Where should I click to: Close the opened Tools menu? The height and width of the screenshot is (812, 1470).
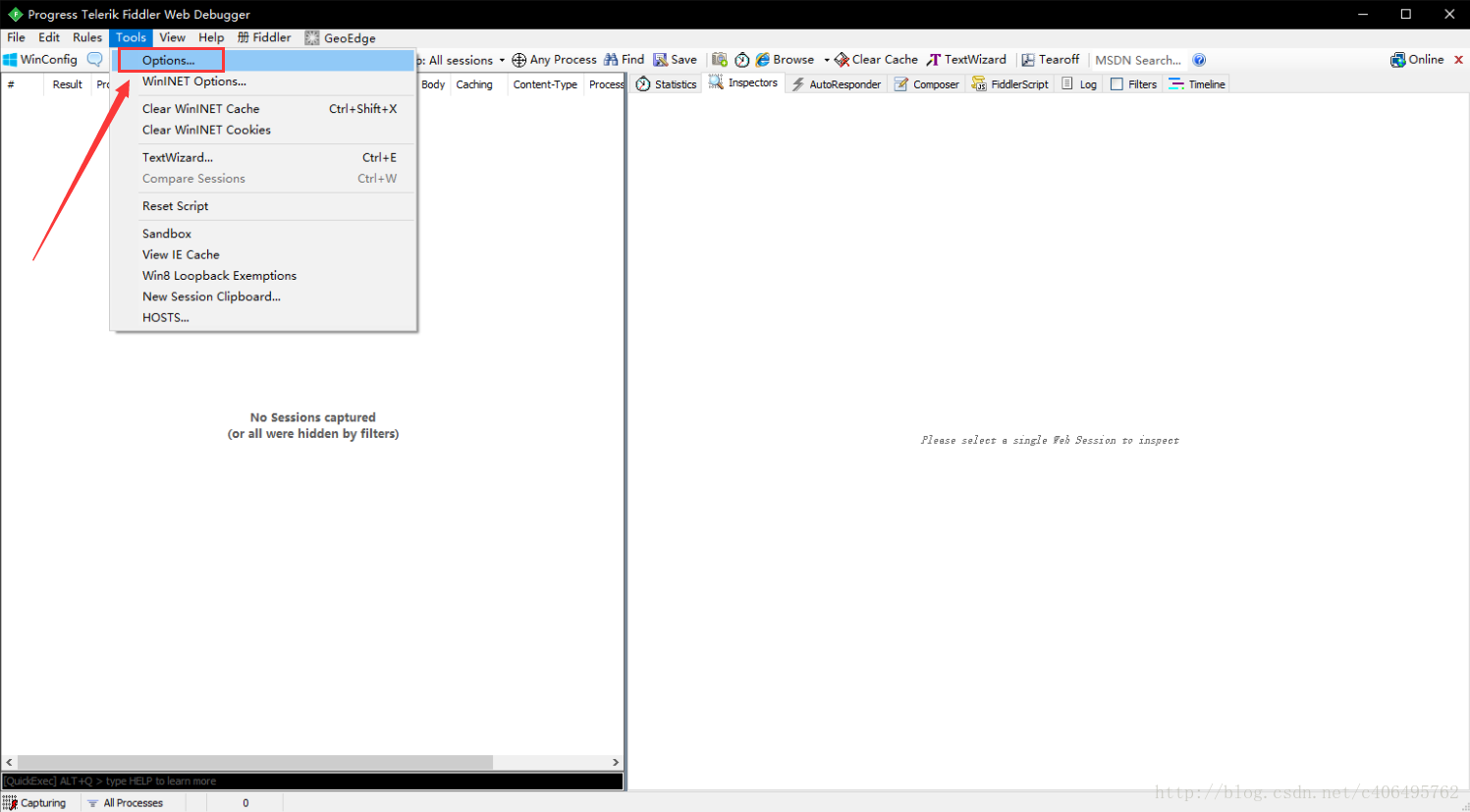click(131, 37)
